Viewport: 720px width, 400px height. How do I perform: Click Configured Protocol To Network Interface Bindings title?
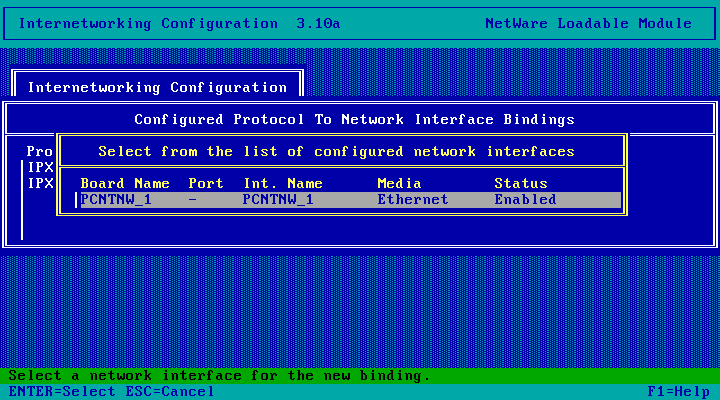354,119
